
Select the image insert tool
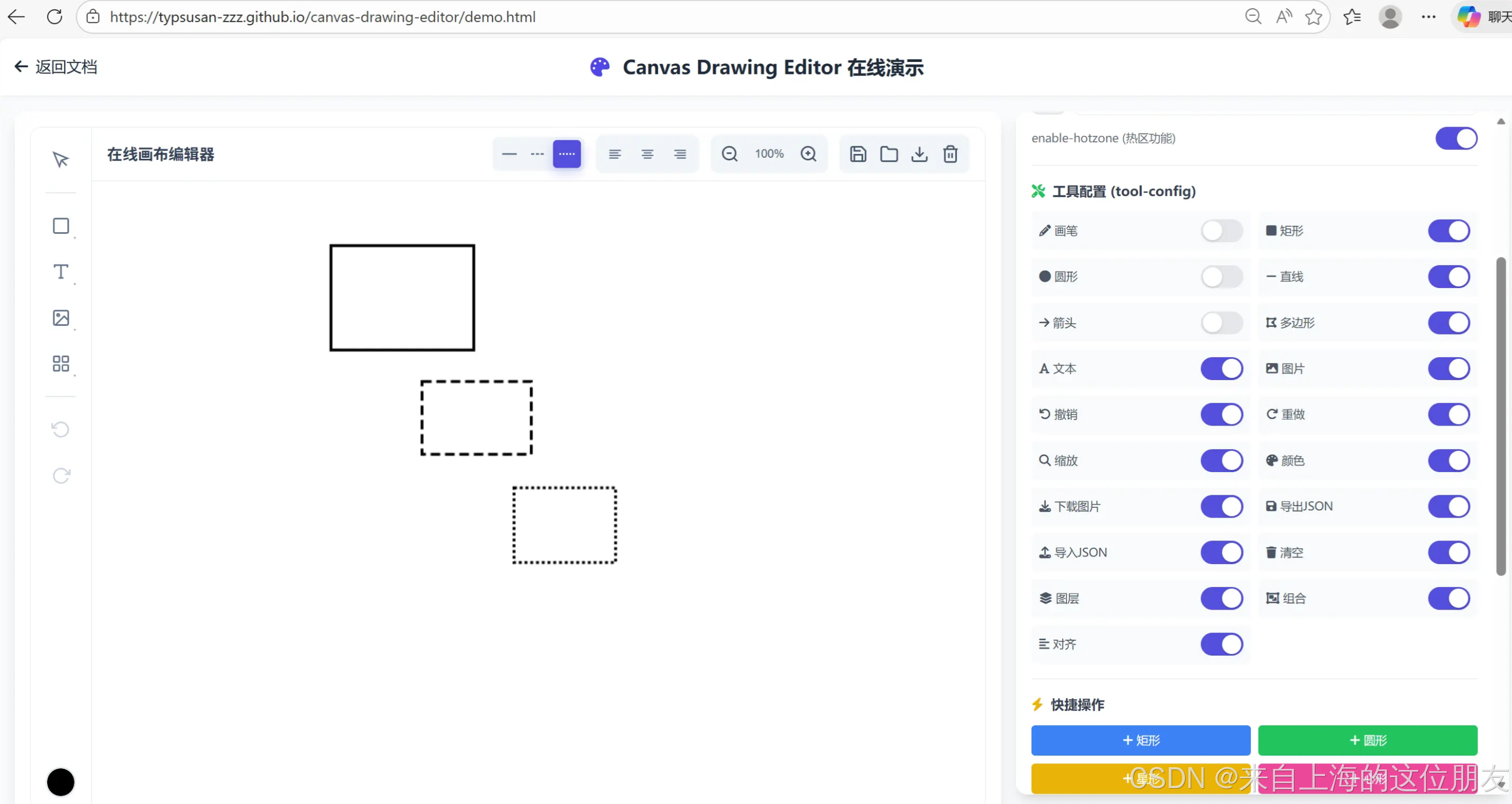(60, 318)
